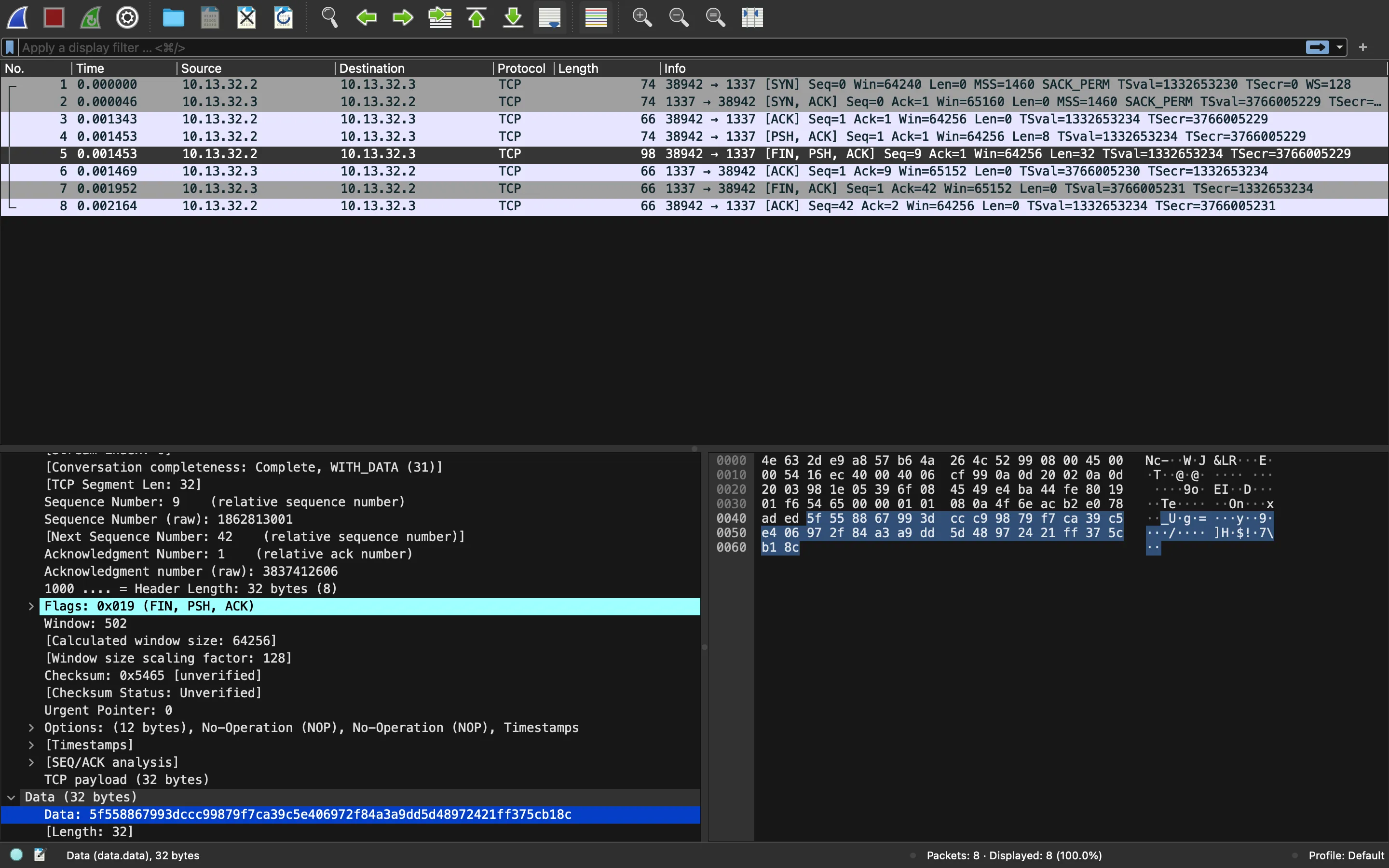Open expert information status circle
This screenshot has height=868, width=1389.
[17, 855]
